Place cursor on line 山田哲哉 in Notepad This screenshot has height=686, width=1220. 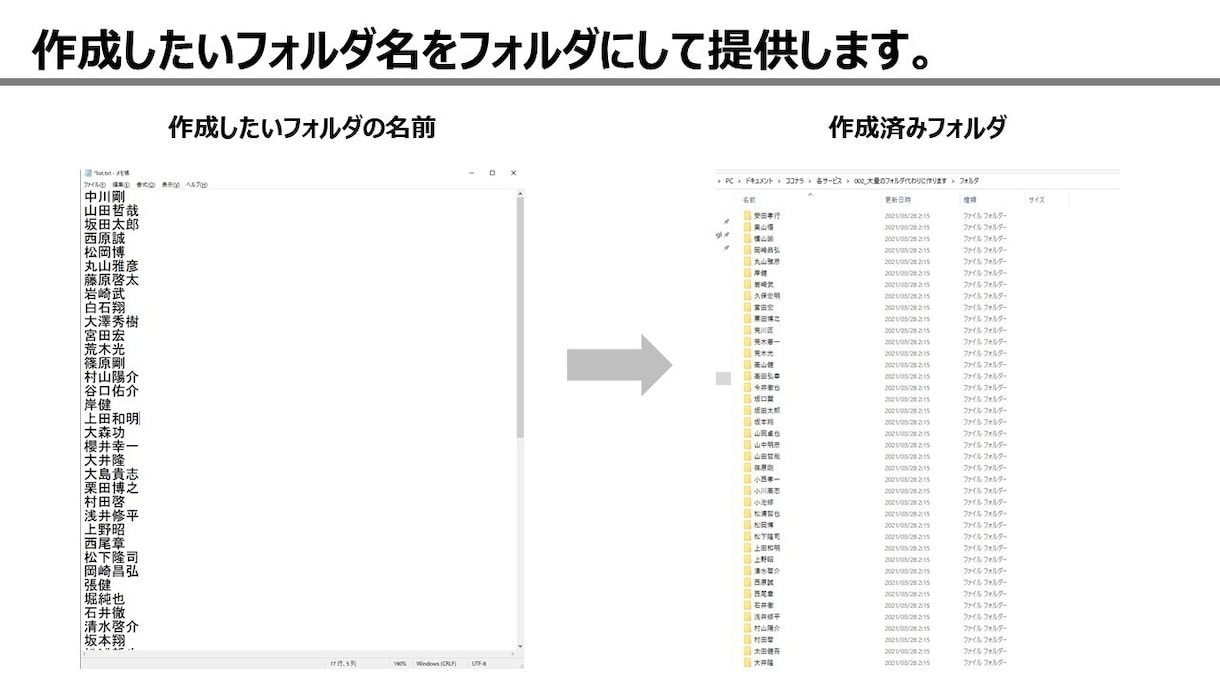tap(111, 211)
